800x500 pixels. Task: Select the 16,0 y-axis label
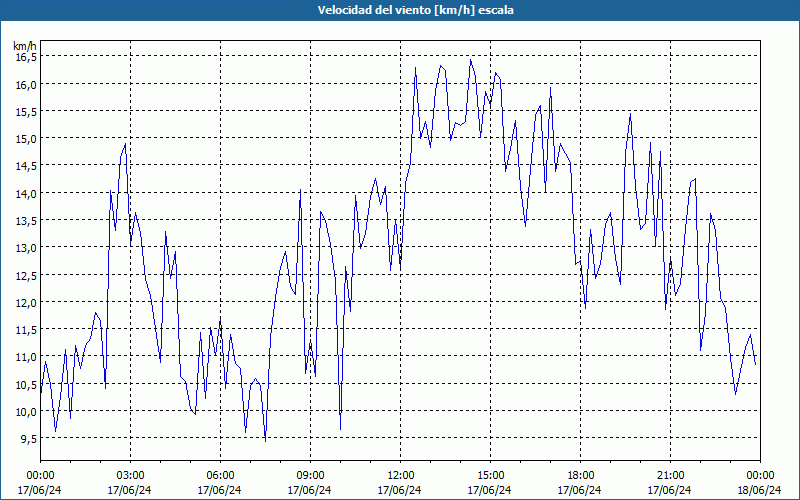point(26,84)
